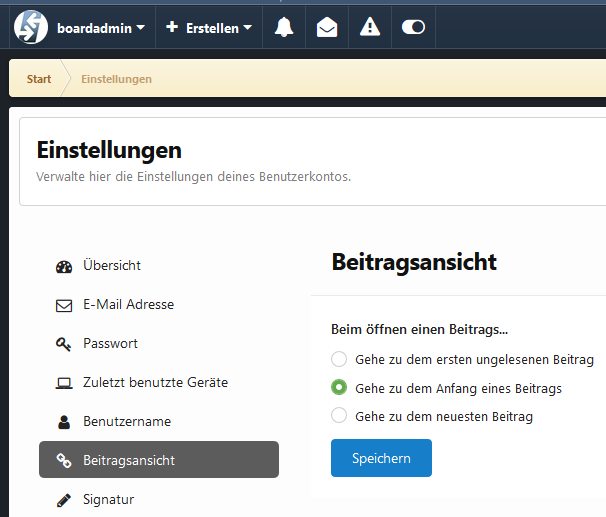
Task: Select 'Gehe zu dem neuesten Beitrag' radio
Action: [x=339, y=415]
